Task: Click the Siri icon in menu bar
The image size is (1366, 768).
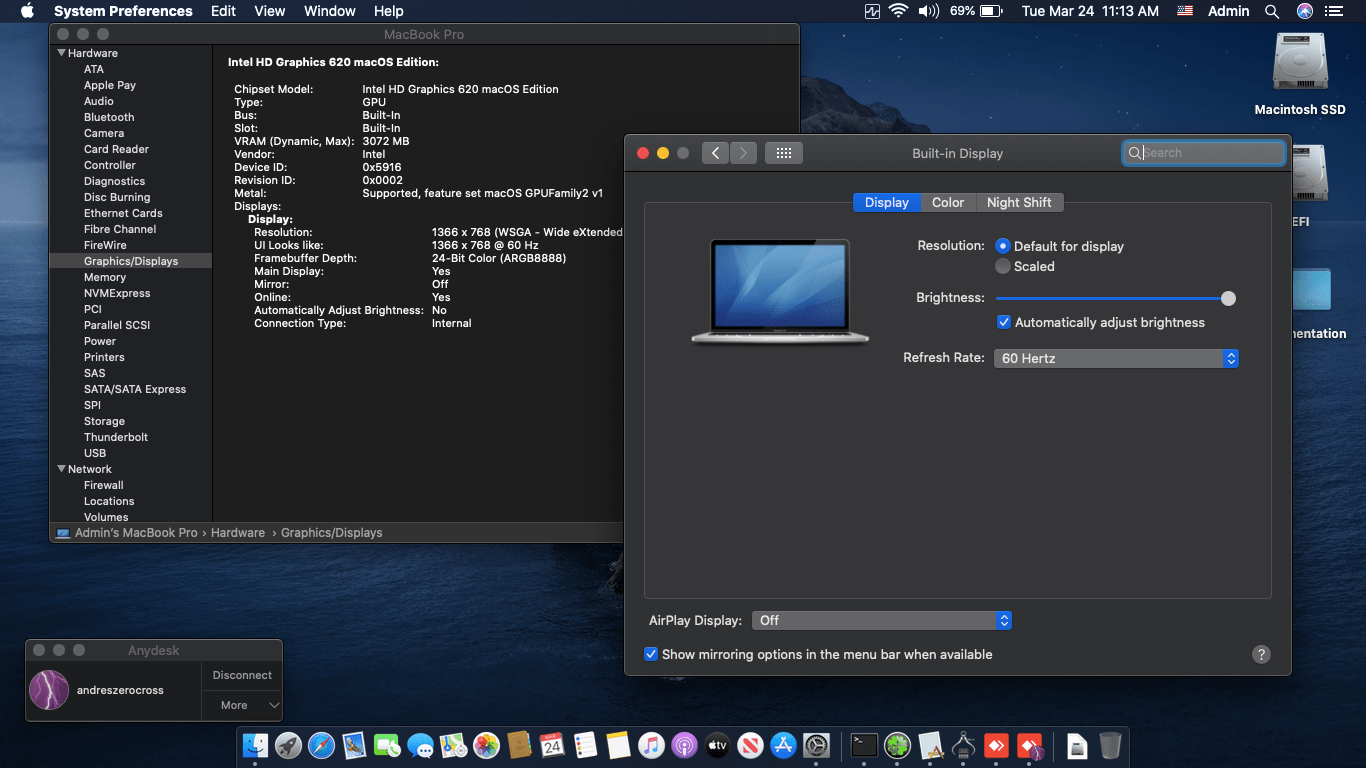Action: [1304, 11]
